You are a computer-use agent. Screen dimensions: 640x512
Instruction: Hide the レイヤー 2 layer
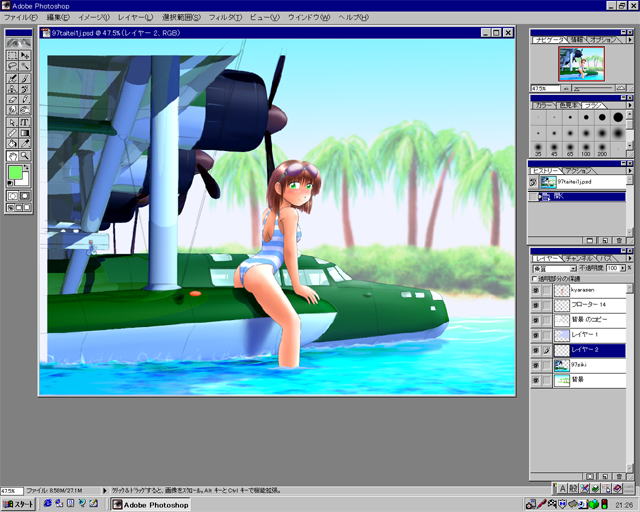(x=536, y=350)
